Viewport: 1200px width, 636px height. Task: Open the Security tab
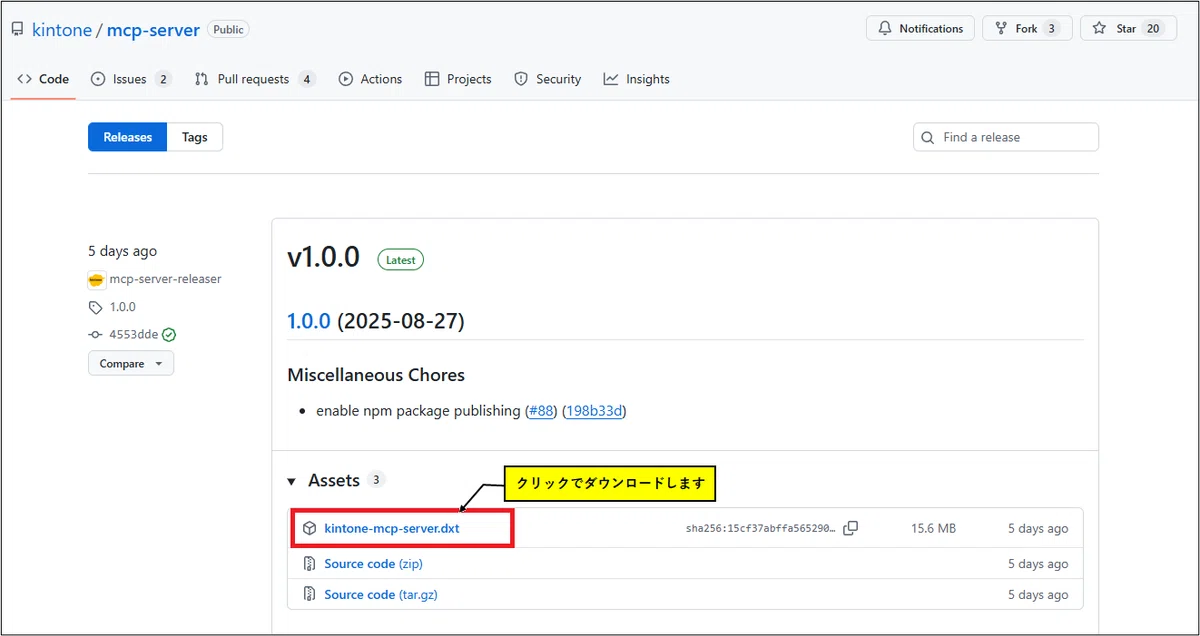[547, 79]
